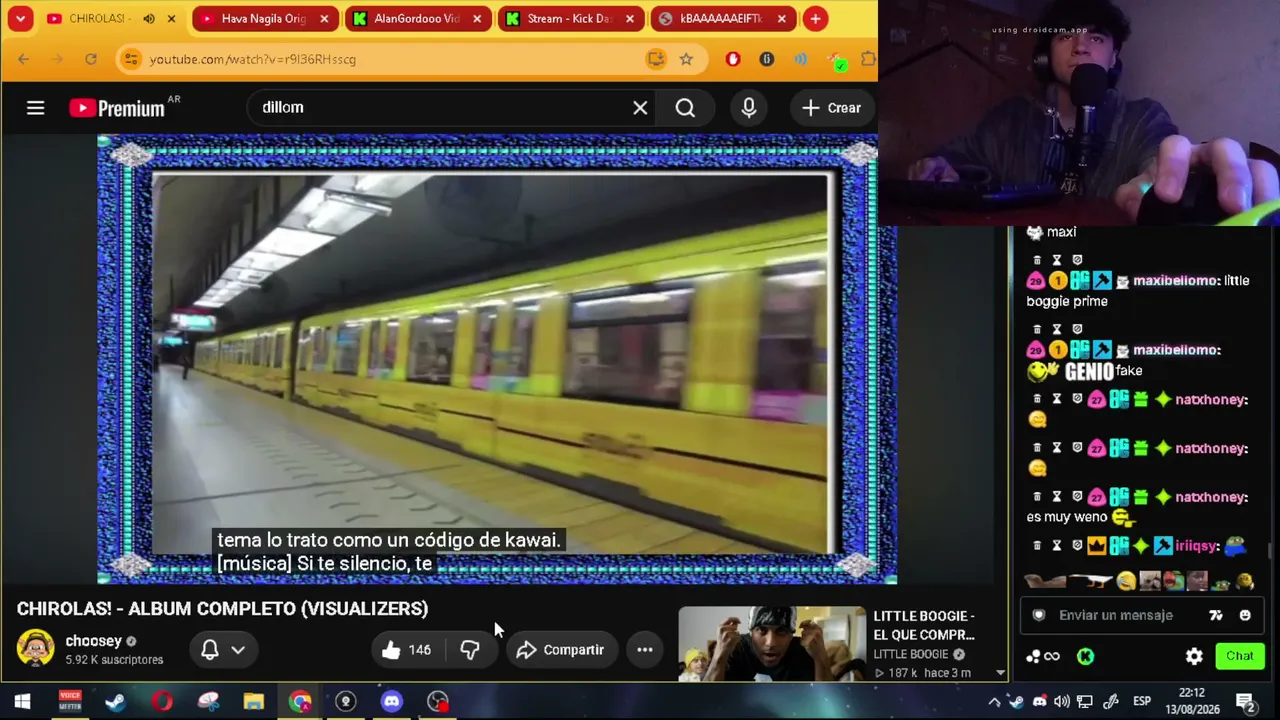Viewport: 1280px width, 720px height.
Task: Open the red stop-hand ad blocker extension
Action: [x=733, y=59]
